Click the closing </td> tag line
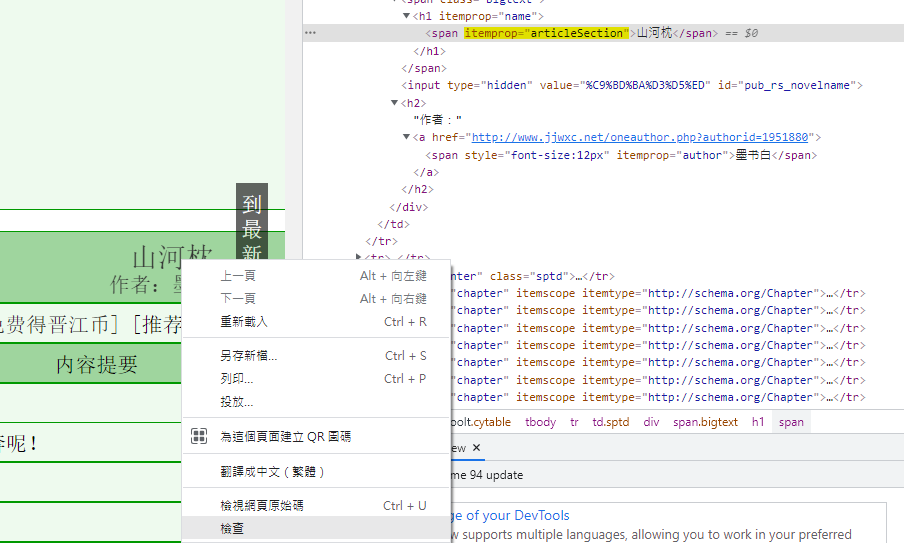 [393, 224]
